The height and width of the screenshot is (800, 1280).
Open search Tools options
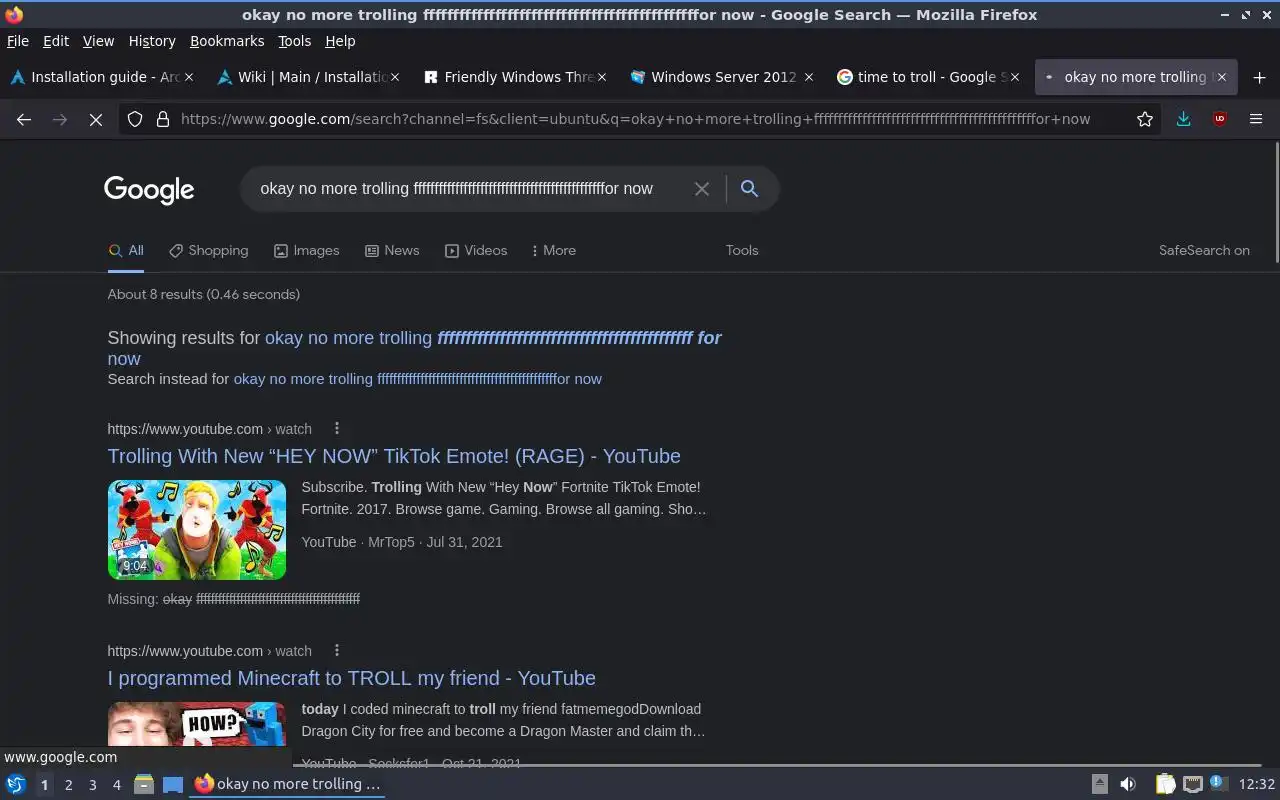(x=742, y=250)
